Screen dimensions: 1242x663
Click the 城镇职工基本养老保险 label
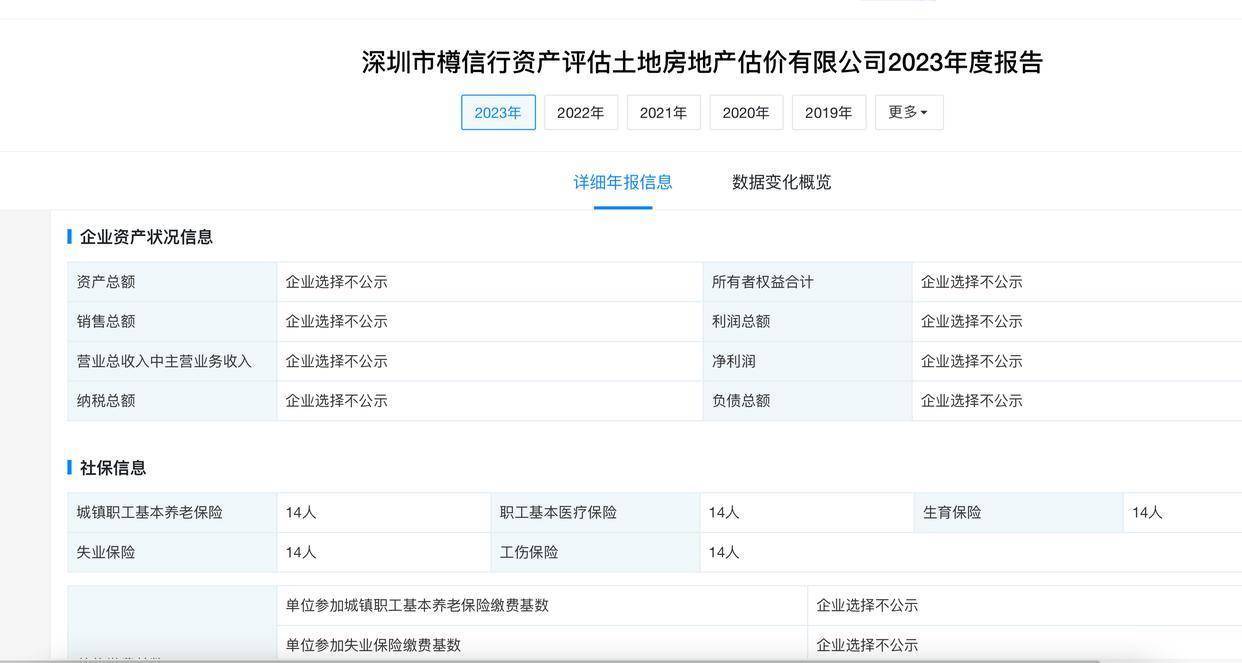[x=150, y=512]
